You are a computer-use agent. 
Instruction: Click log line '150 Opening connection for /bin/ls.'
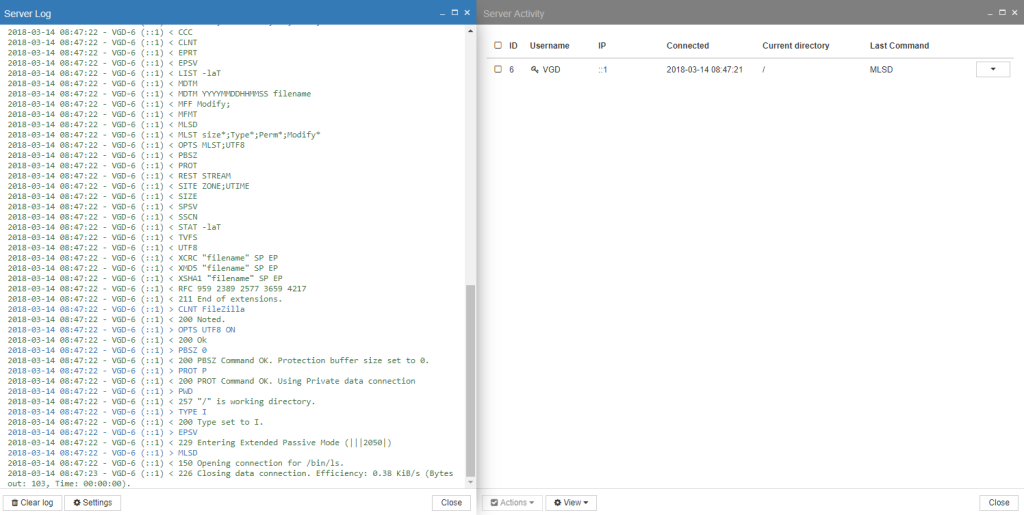tap(176, 463)
